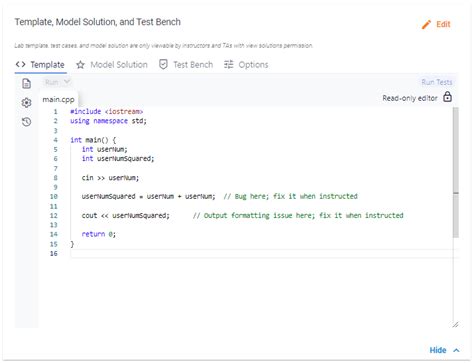474x363 pixels.
Task: Click the editor resize handle corner
Action: coord(456,324)
